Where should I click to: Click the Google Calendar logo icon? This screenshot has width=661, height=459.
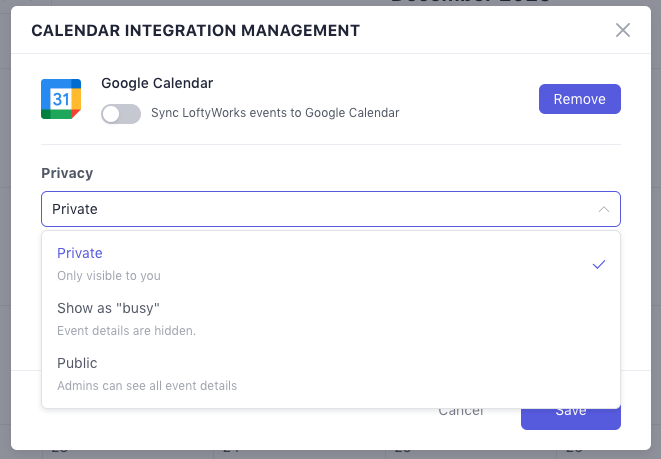(61, 99)
